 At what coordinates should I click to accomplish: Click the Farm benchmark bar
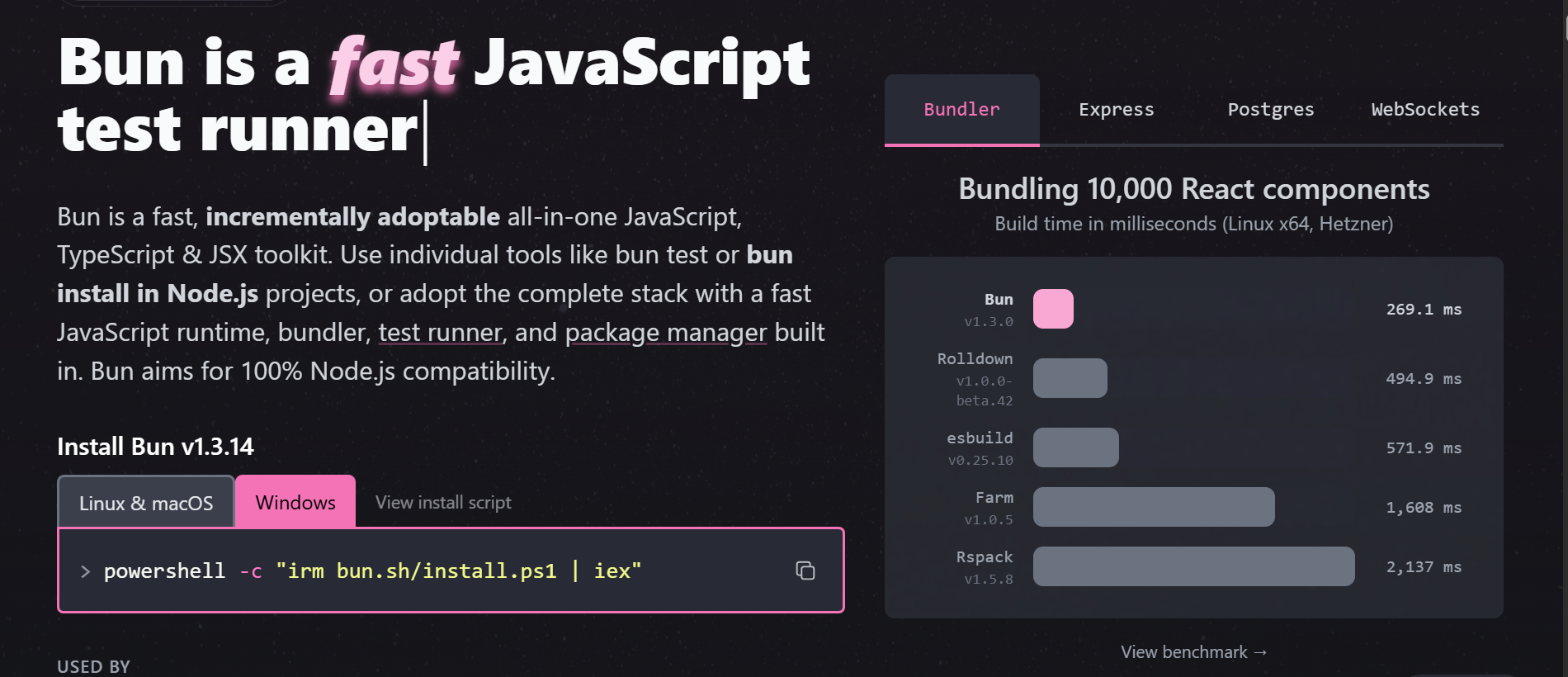pos(1154,507)
